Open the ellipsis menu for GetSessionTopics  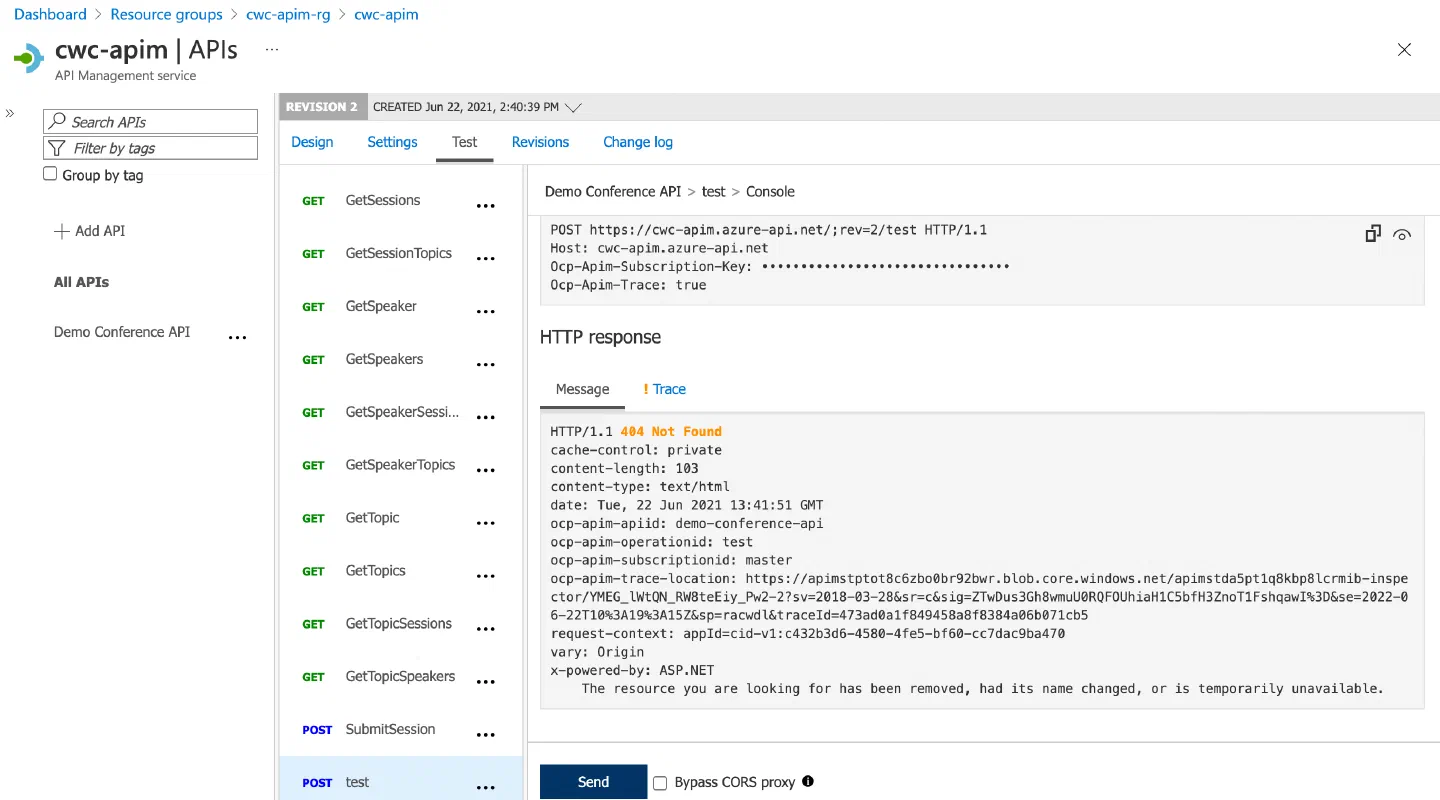tap(486, 259)
